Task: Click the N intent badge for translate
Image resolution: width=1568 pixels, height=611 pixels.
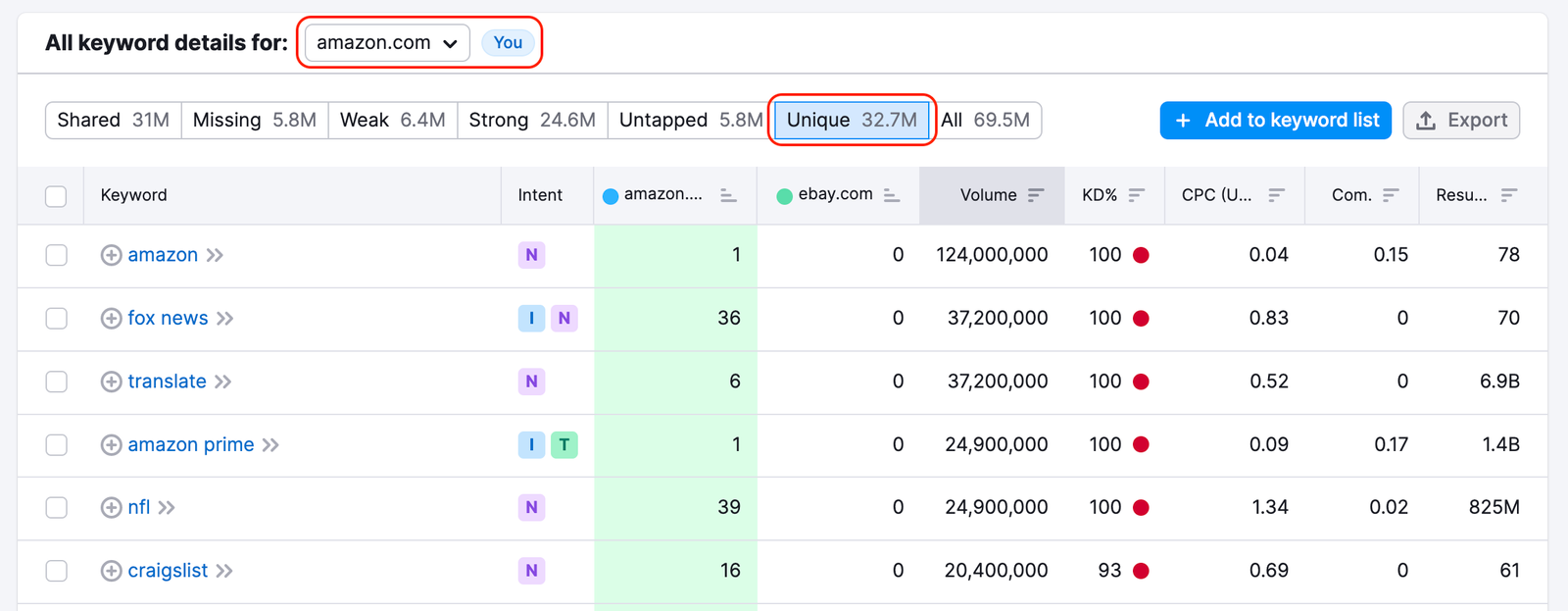Action: pyautogui.click(x=531, y=382)
